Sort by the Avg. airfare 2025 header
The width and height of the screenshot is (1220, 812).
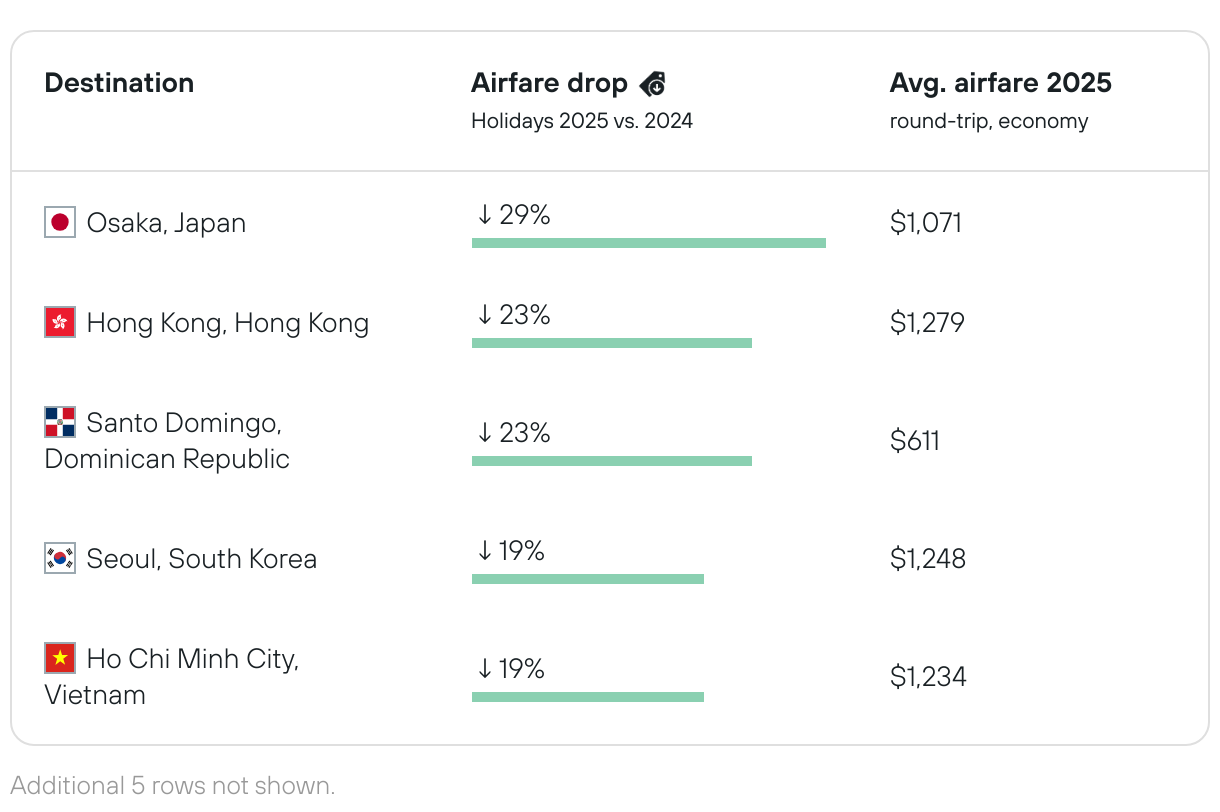pyautogui.click(x=1000, y=83)
